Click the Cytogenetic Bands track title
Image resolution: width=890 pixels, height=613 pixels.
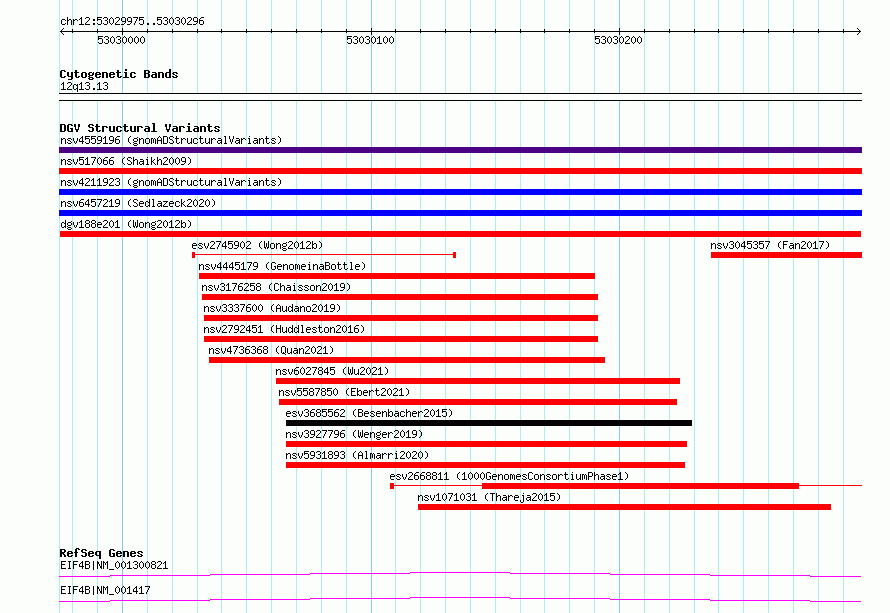(119, 74)
